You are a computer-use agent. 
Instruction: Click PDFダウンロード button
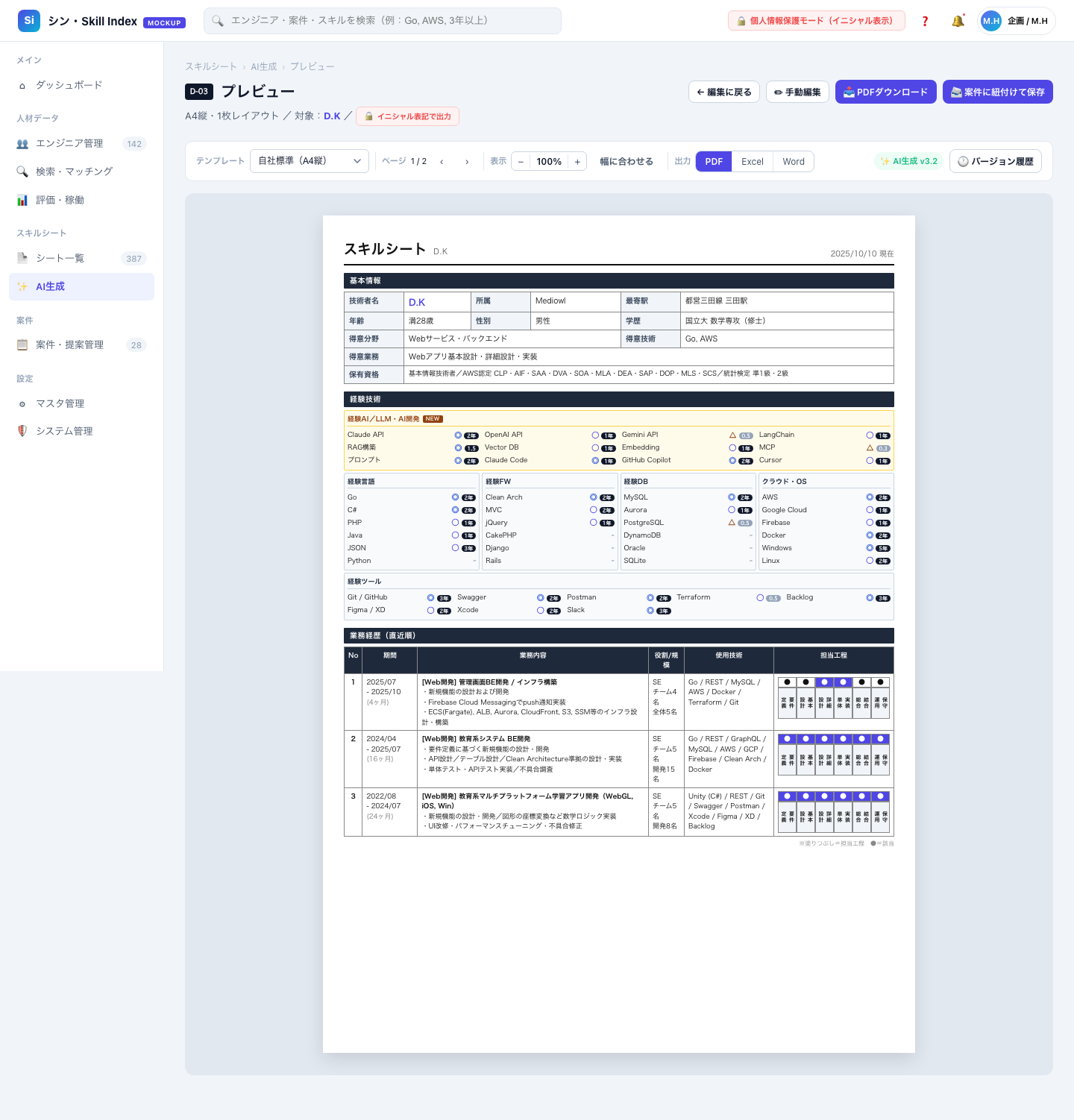click(886, 92)
